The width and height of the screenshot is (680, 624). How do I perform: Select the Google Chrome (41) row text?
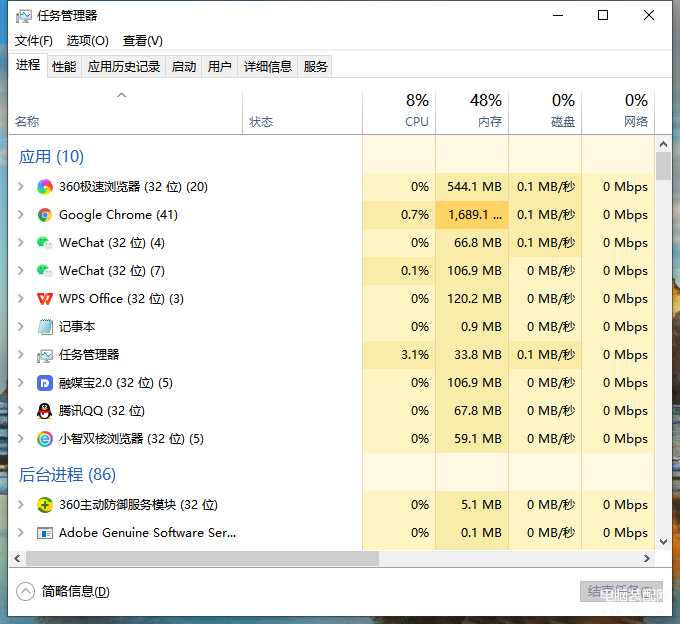[x=118, y=215]
